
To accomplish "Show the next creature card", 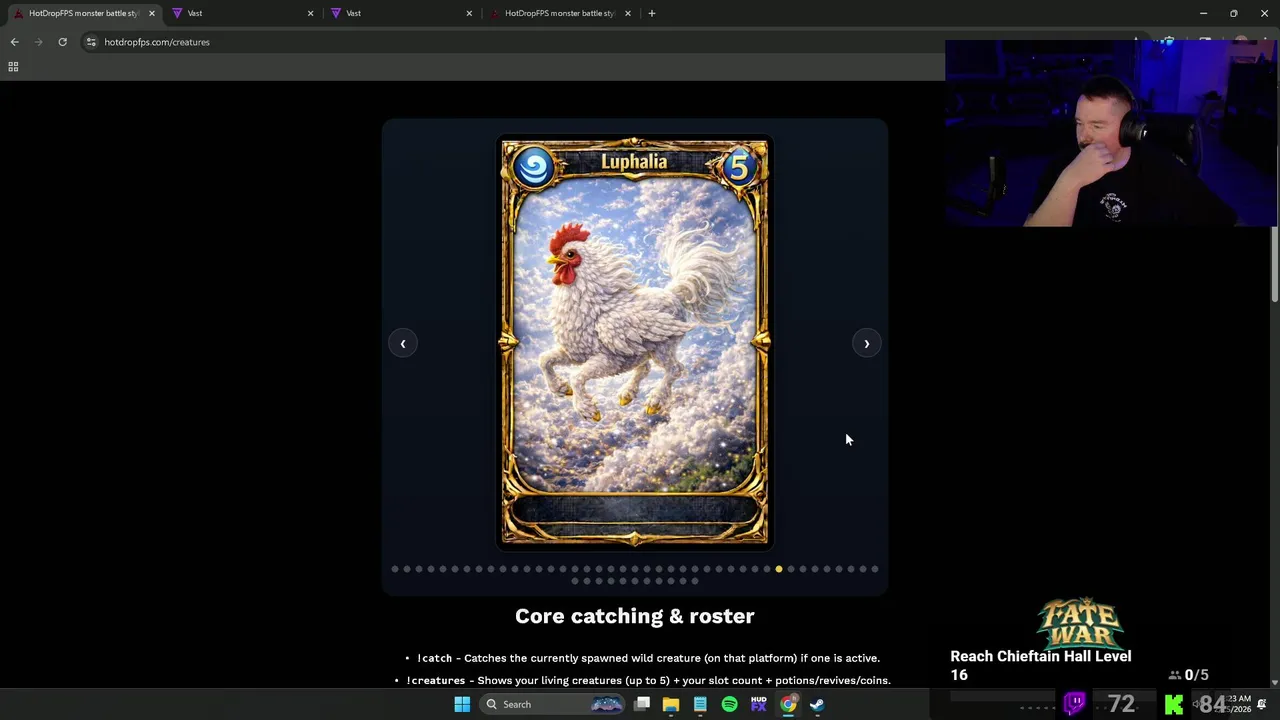I will tap(866, 343).
